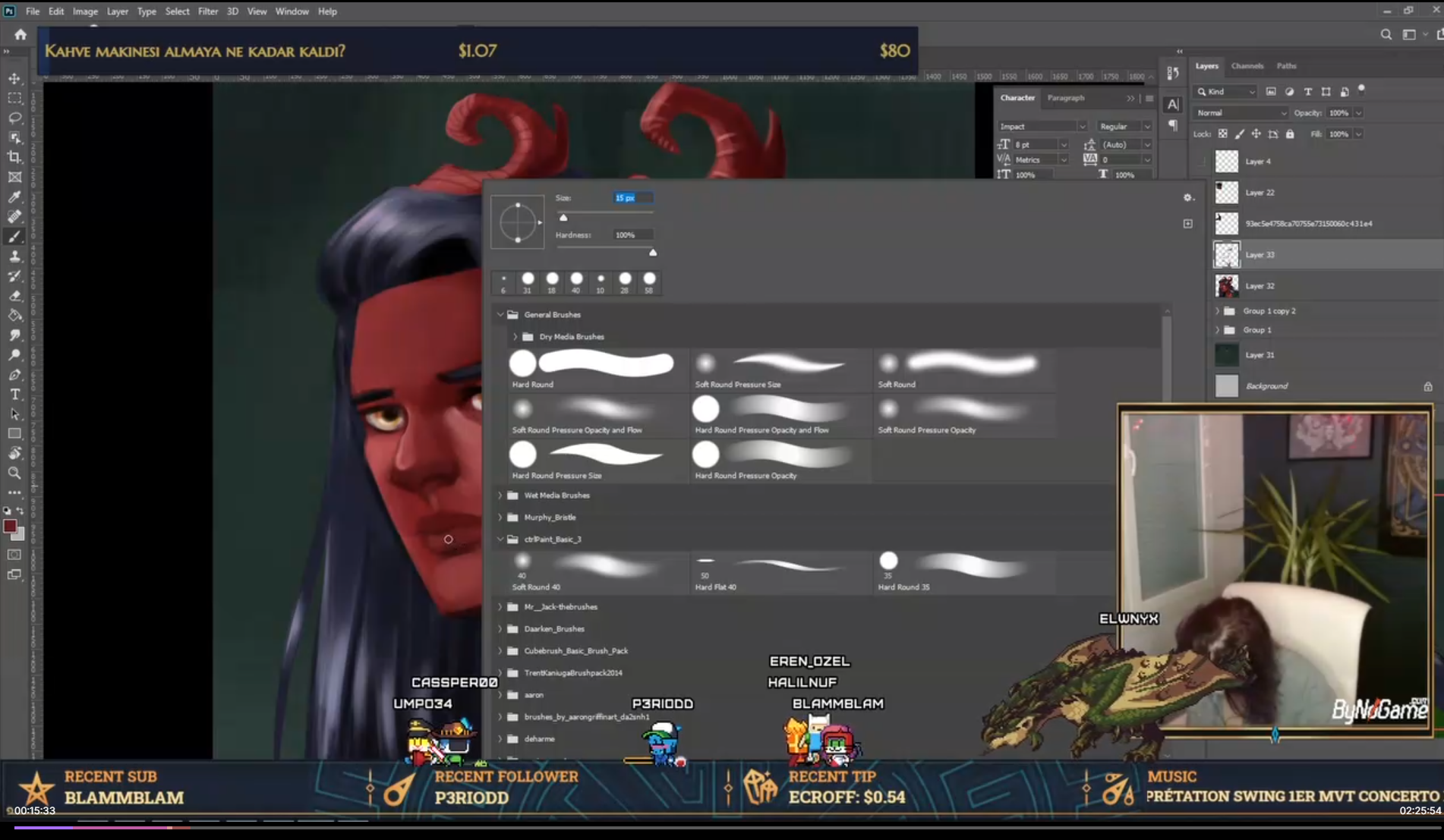The image size is (1444, 840).
Task: Select the Zoom tool
Action: 14,473
